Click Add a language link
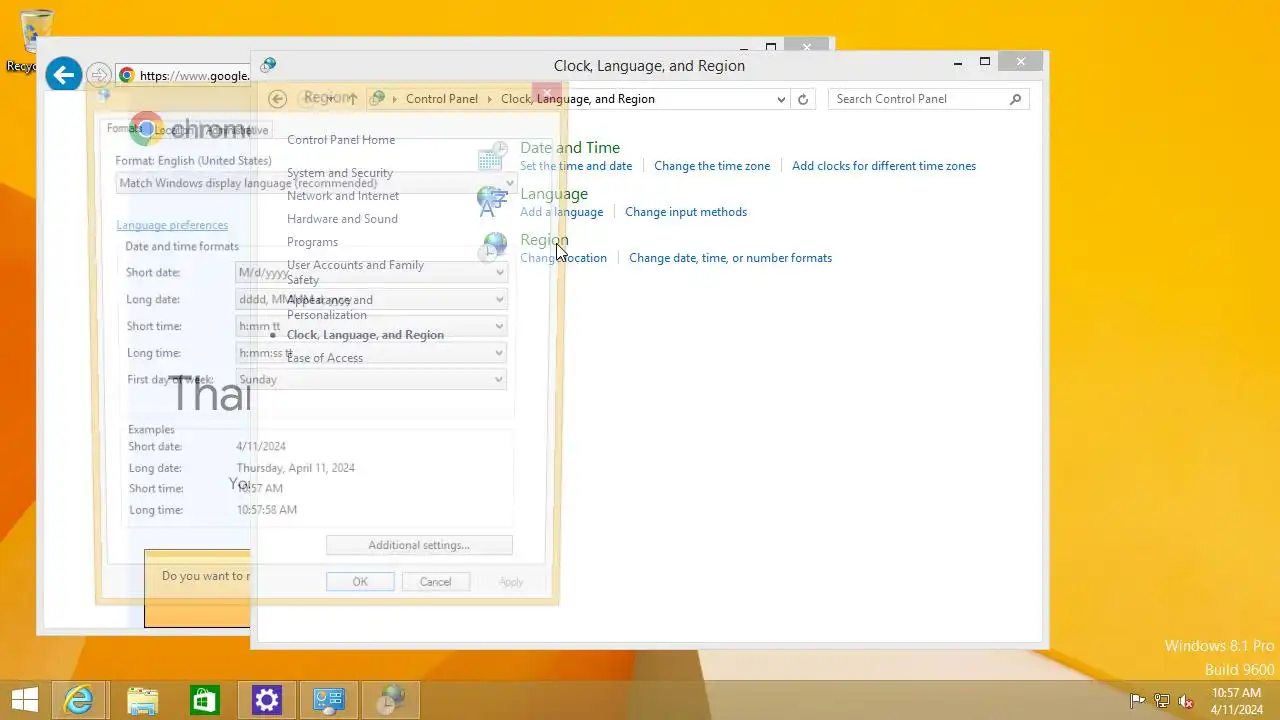The width and height of the screenshot is (1280, 720). [562, 212]
